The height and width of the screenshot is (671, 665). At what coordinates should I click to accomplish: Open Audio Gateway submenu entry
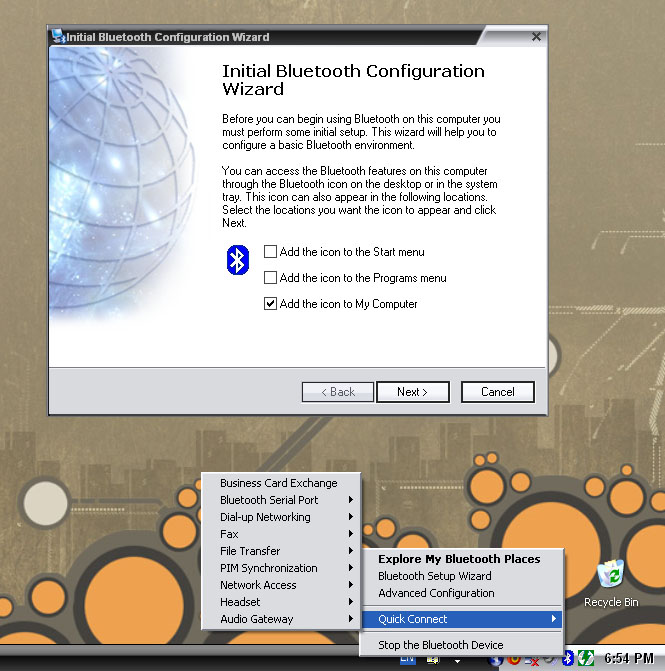281,619
